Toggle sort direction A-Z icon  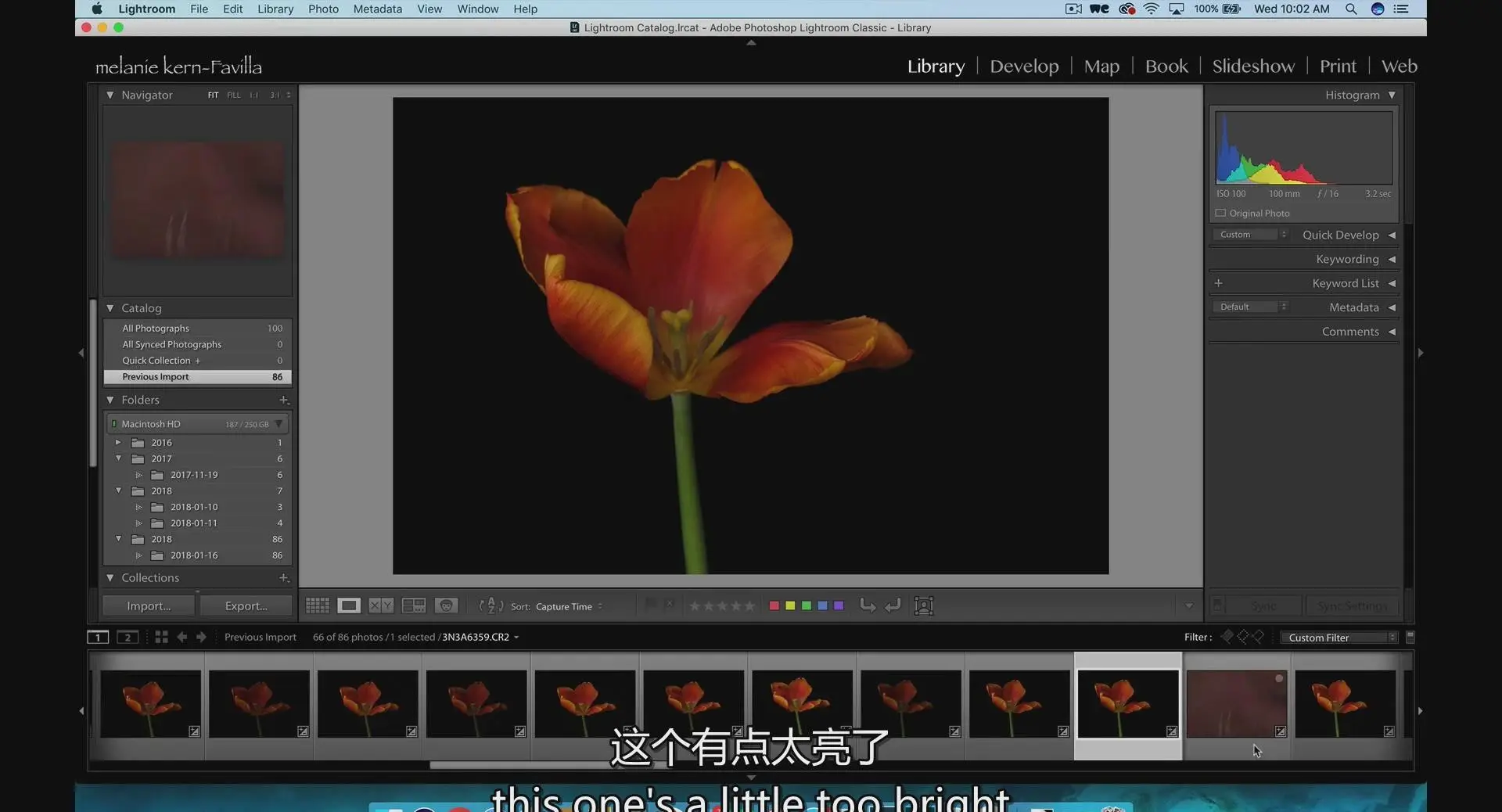[x=490, y=605]
